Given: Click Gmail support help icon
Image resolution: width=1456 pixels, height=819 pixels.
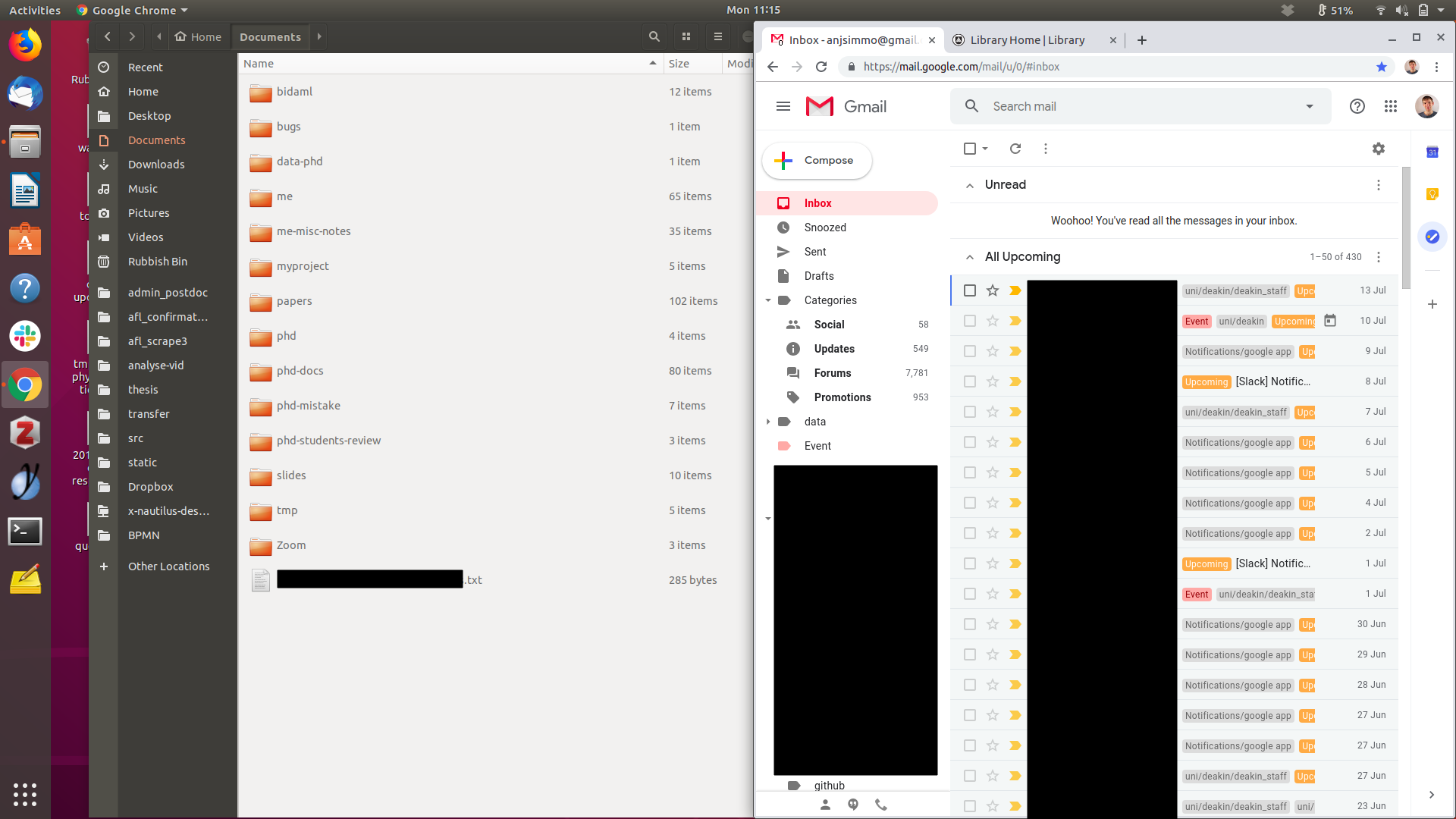Looking at the screenshot, I should coord(1357,106).
